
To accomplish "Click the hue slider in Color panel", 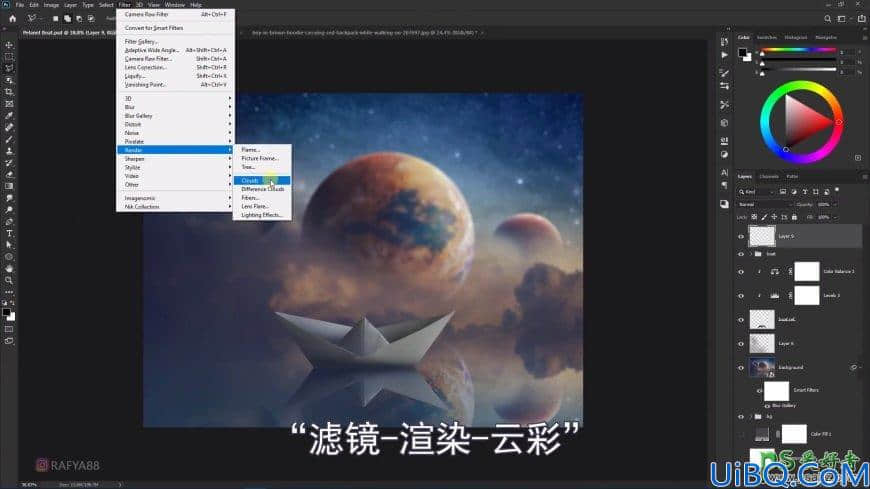I will [x=798, y=51].
